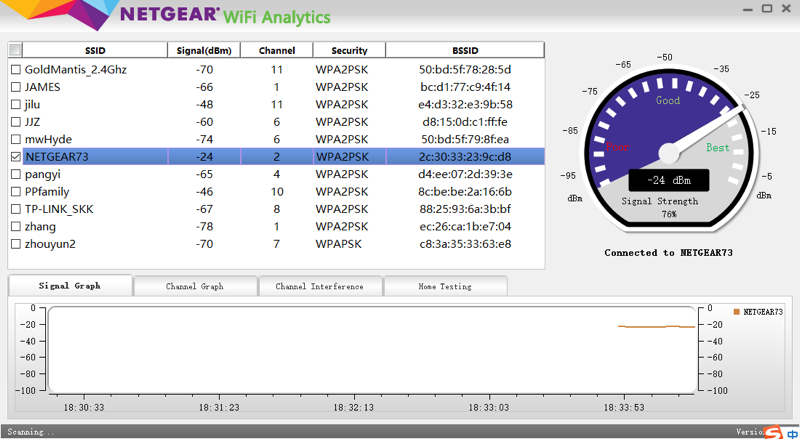Tick the jilu network checkbox
Viewport: 800px width, 439px height.
(16, 104)
